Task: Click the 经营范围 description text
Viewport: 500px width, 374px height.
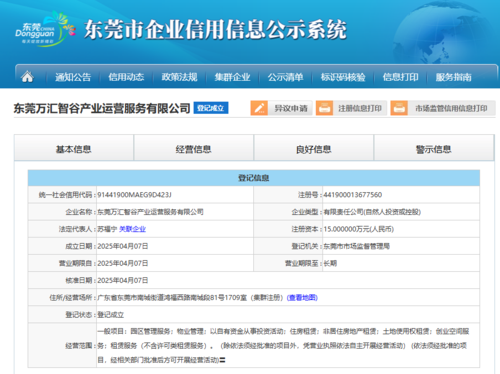Action: click(x=283, y=345)
